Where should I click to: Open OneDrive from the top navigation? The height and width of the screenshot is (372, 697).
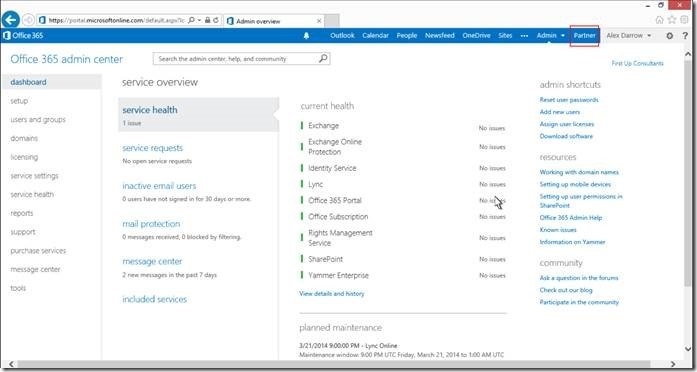pos(476,36)
